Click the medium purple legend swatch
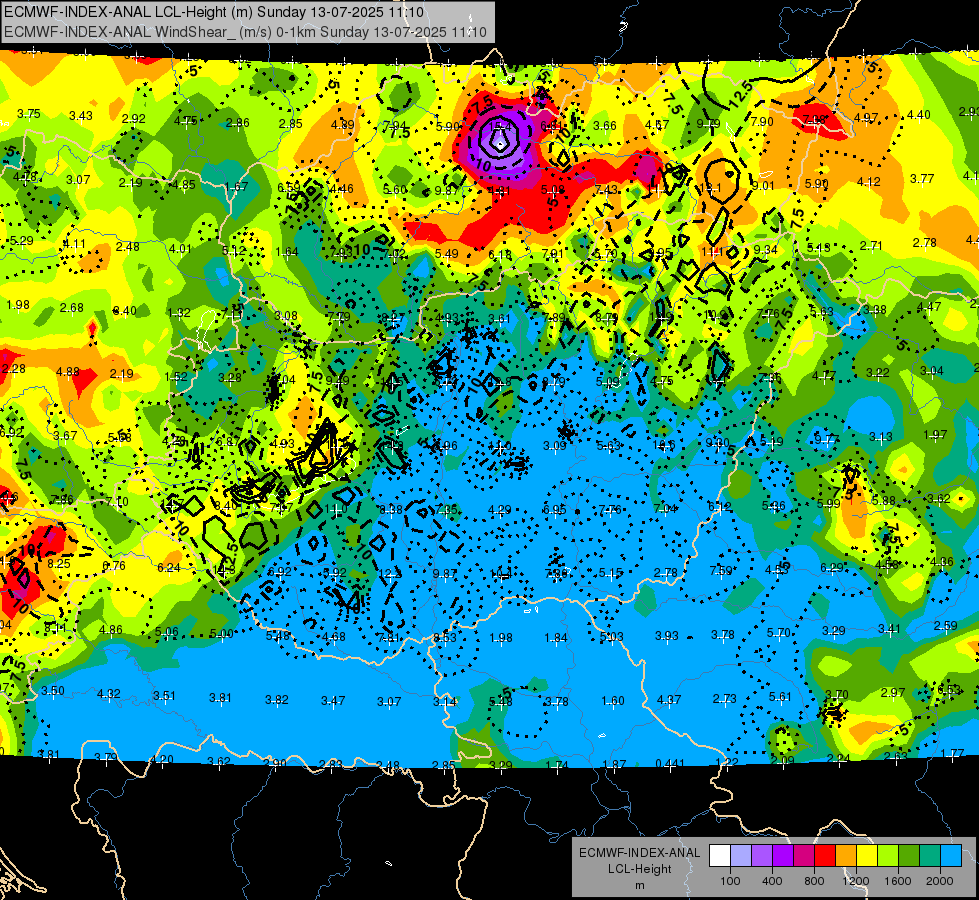Viewport: 979px width, 900px height. (x=762, y=856)
